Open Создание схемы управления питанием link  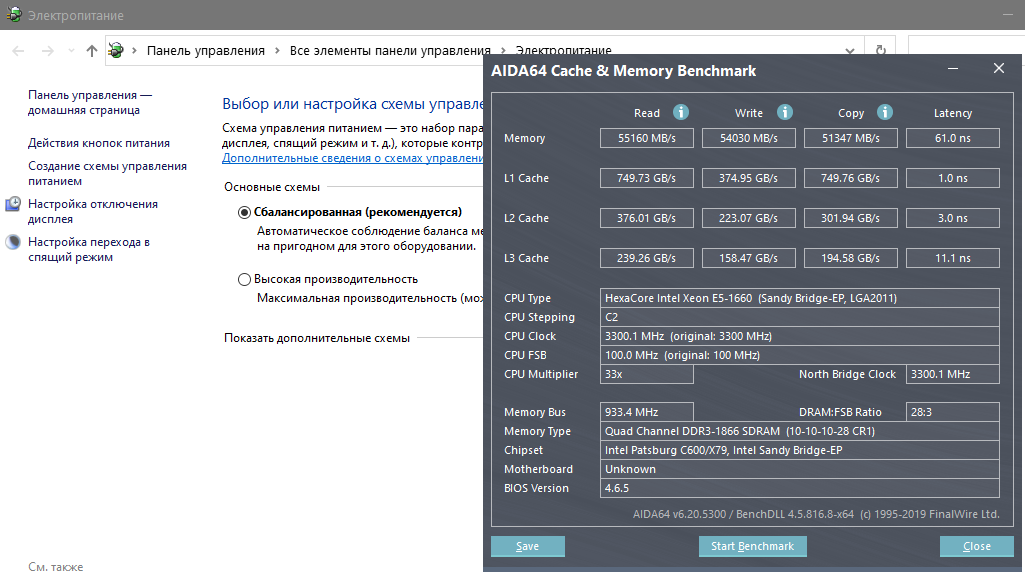[107, 174]
